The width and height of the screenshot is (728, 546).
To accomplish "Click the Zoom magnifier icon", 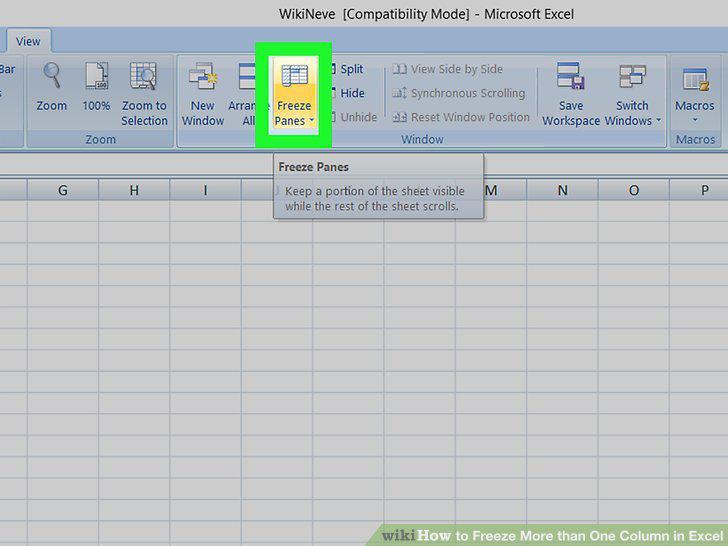I will (x=52, y=76).
